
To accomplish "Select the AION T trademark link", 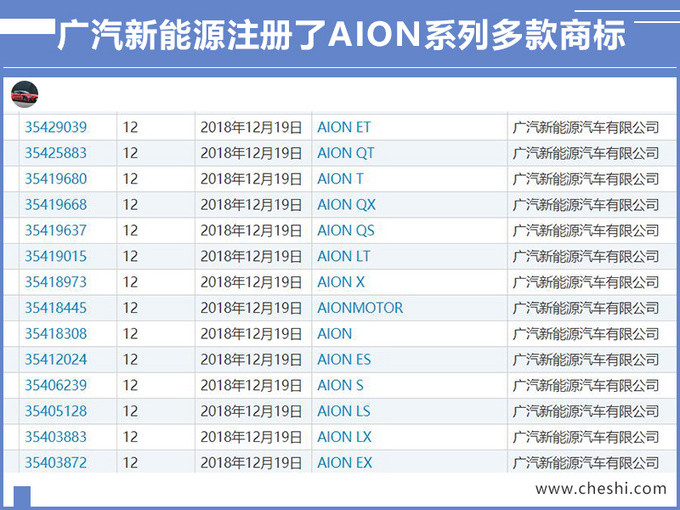I will click(340, 179).
